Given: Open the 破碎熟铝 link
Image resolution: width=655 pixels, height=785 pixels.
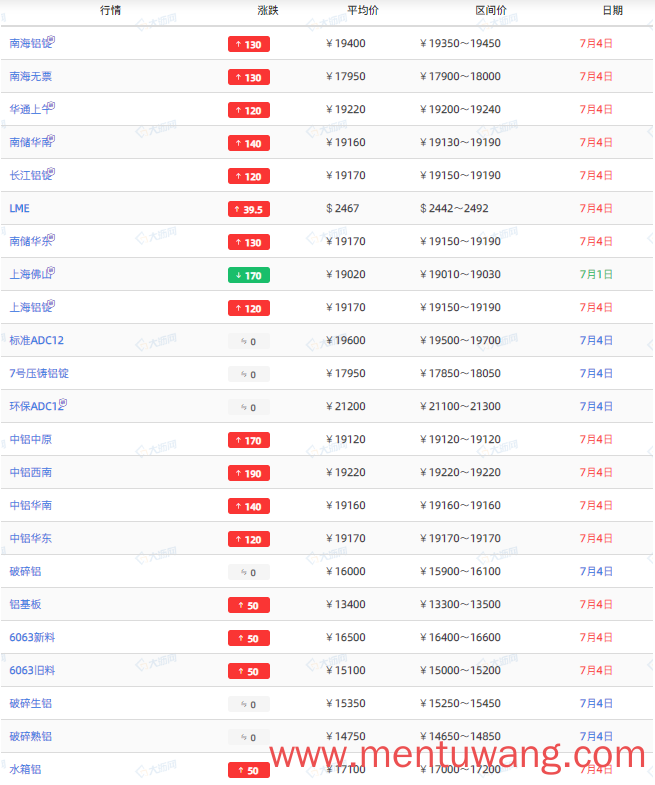Looking at the screenshot, I should click(31, 737).
